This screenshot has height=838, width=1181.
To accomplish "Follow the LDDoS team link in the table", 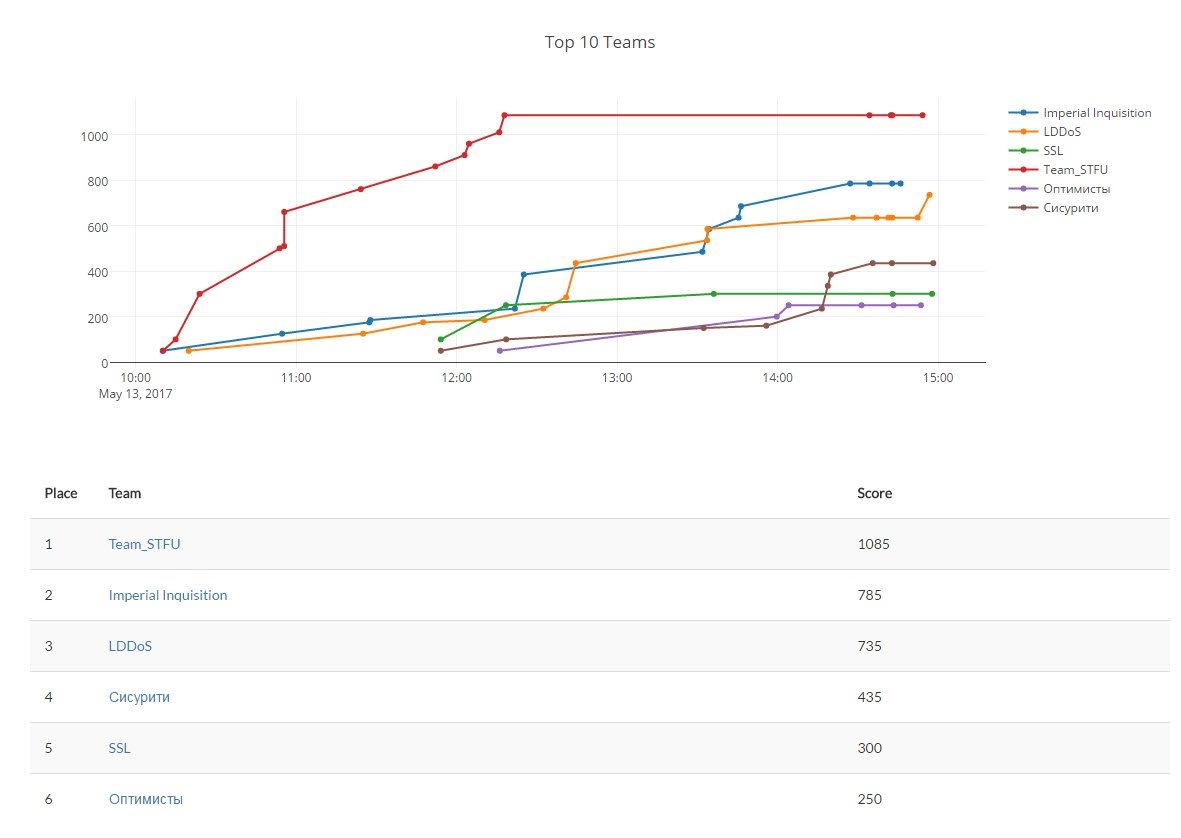I will point(130,646).
